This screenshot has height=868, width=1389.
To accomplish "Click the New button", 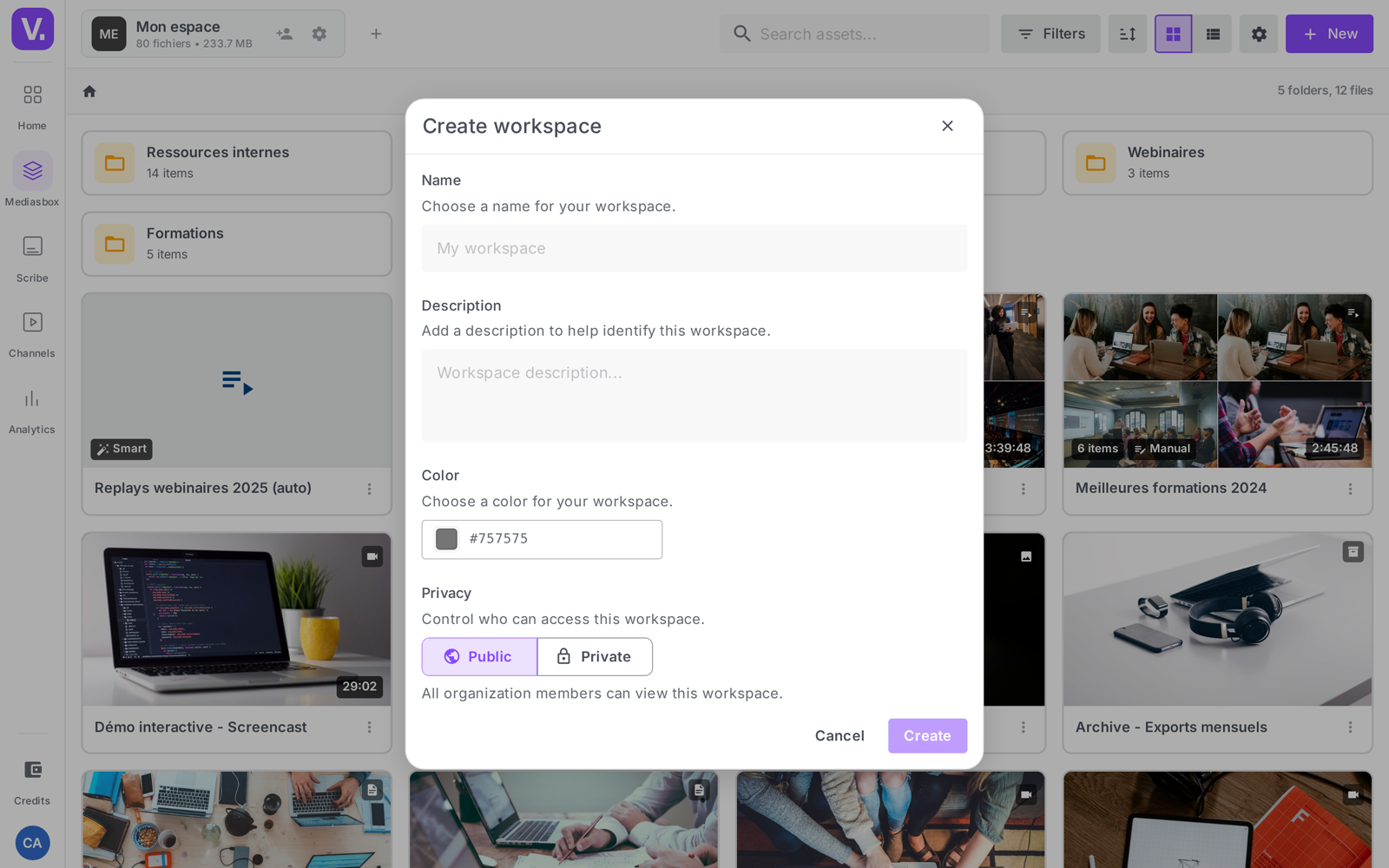I will 1329,34.
